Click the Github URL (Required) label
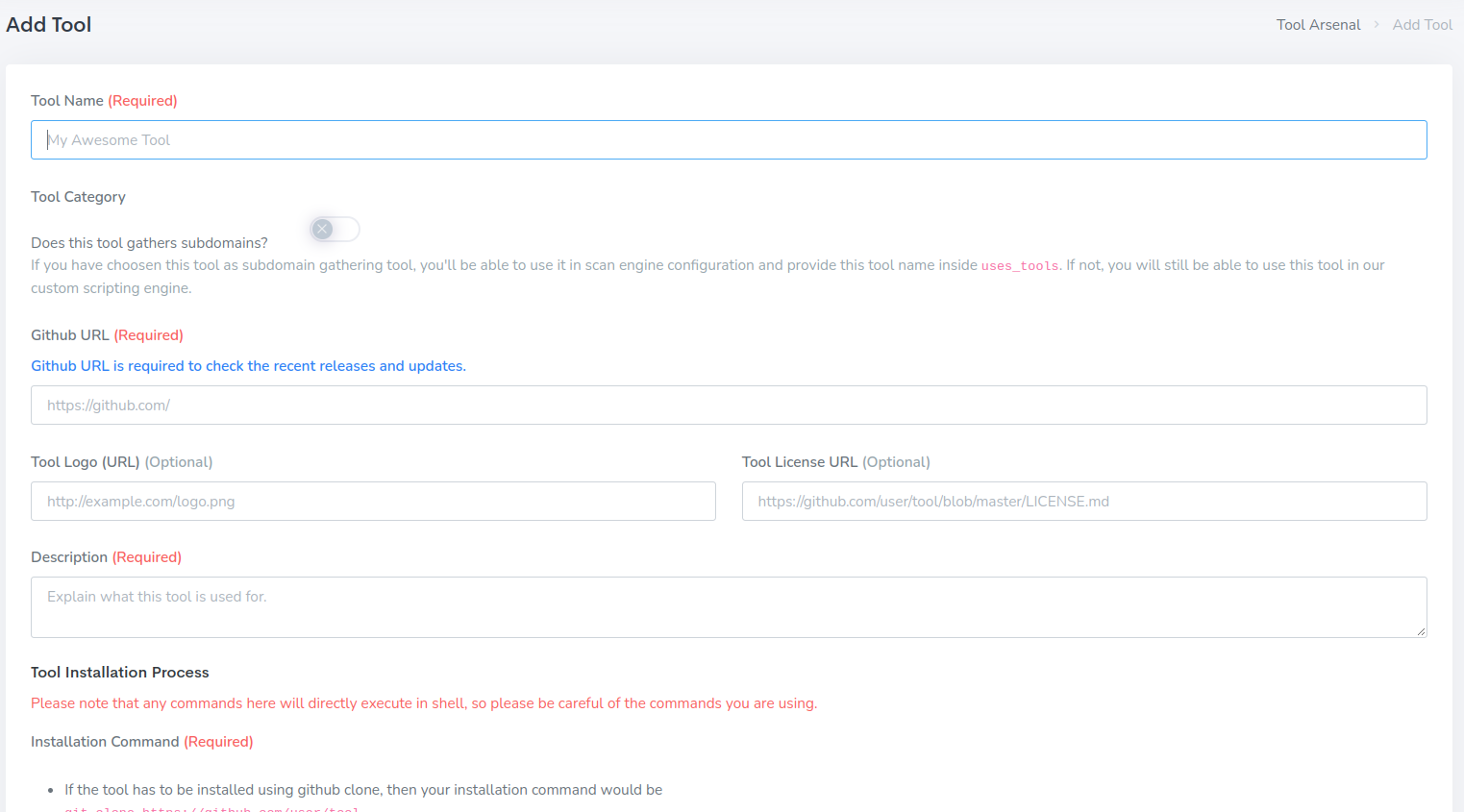 [x=107, y=335]
